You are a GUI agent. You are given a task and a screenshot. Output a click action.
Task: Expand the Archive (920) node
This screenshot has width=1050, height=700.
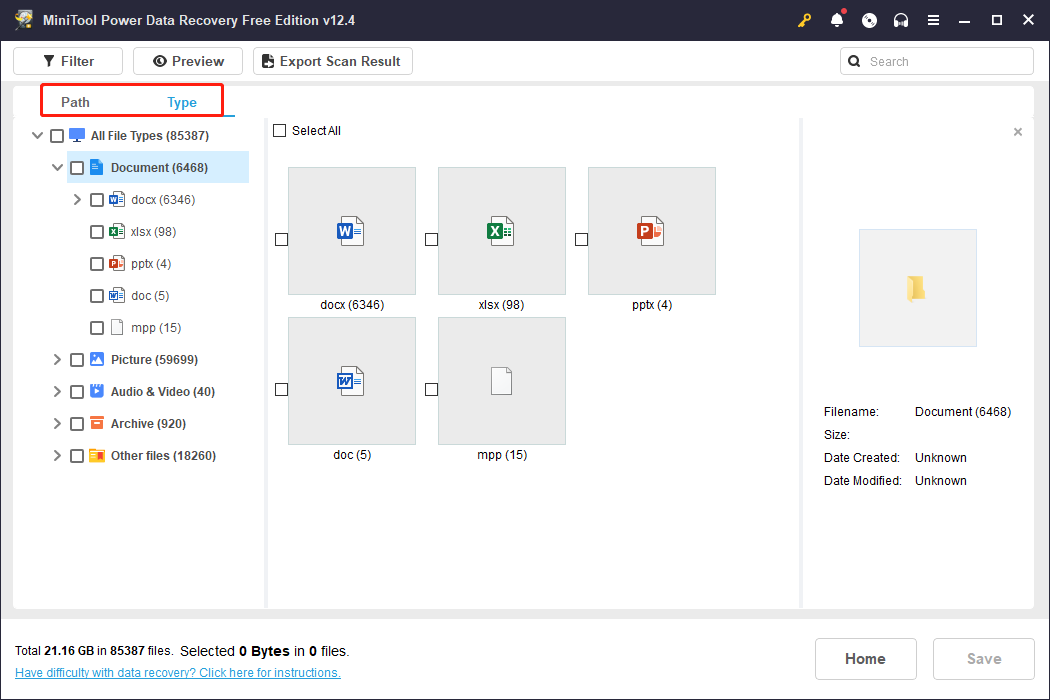(57, 424)
